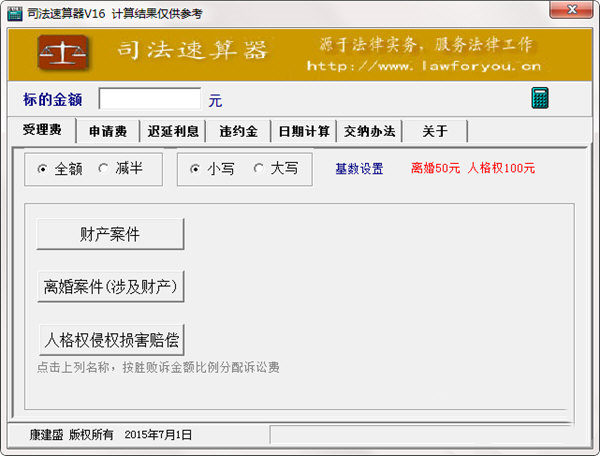Click the title bar app icon
Screen dimensions: 600x456
15,13
